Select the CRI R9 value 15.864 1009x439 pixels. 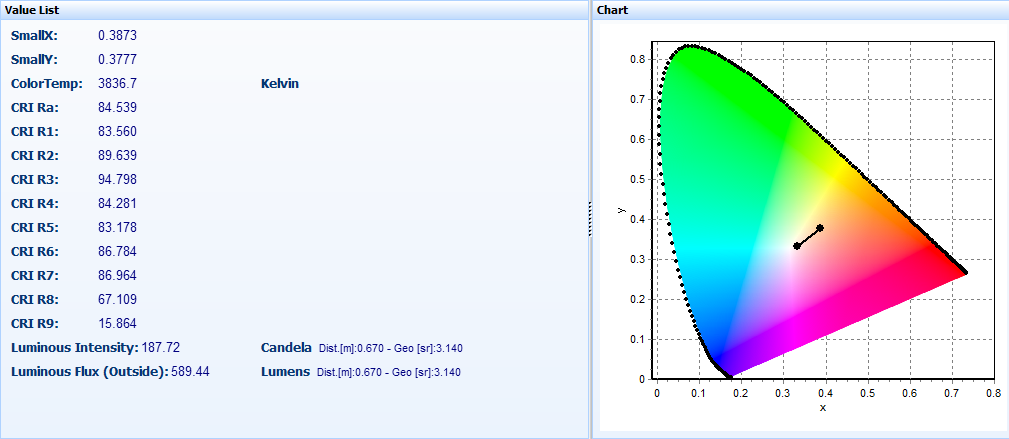118,323
